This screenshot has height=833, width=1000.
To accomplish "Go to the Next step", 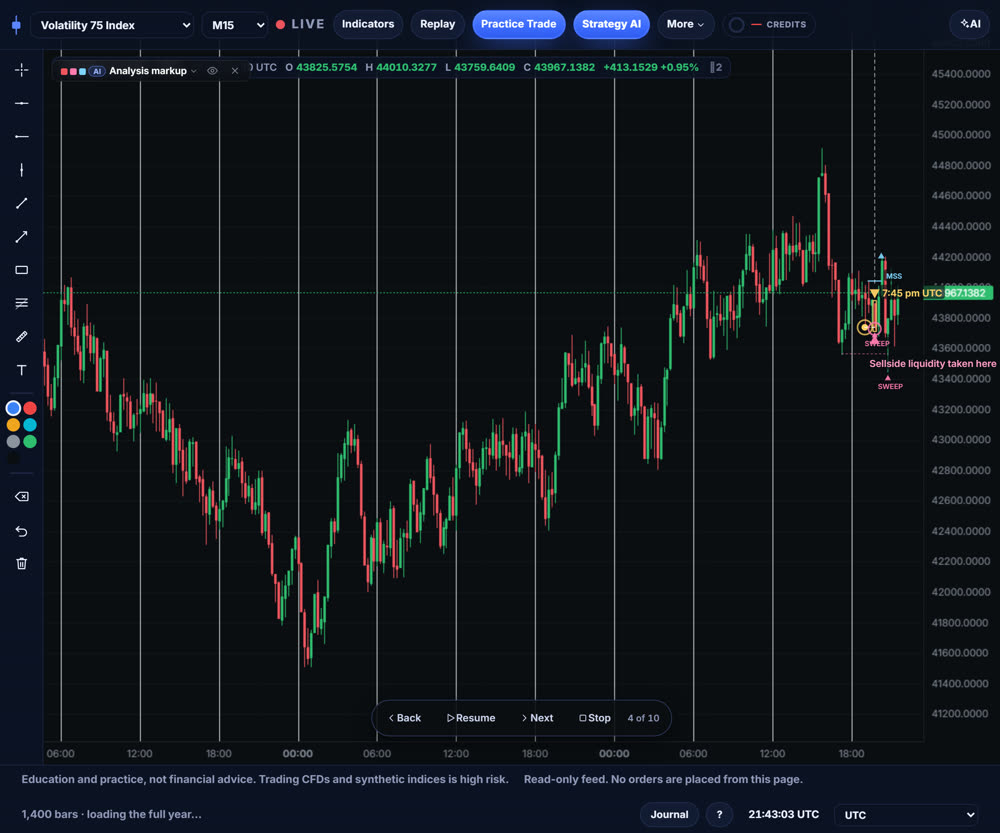I will pos(537,718).
